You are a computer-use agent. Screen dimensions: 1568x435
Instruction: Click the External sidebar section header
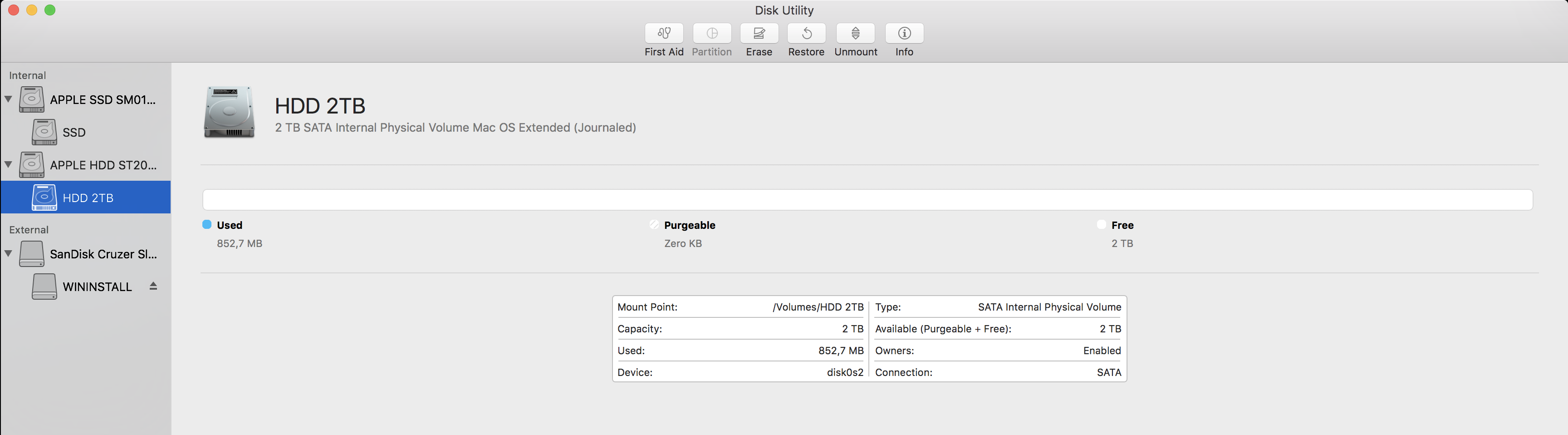[x=29, y=230]
